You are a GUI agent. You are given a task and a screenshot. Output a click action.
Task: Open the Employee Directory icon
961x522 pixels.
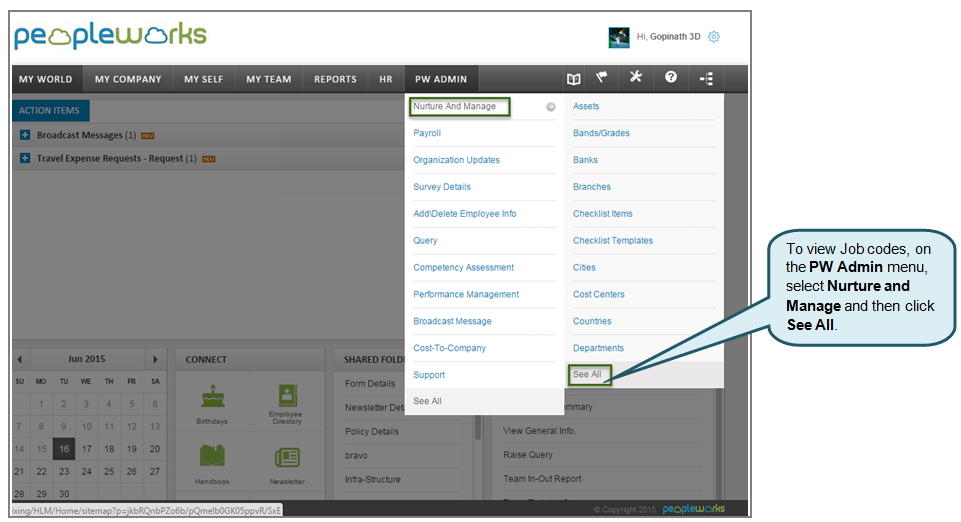(287, 396)
